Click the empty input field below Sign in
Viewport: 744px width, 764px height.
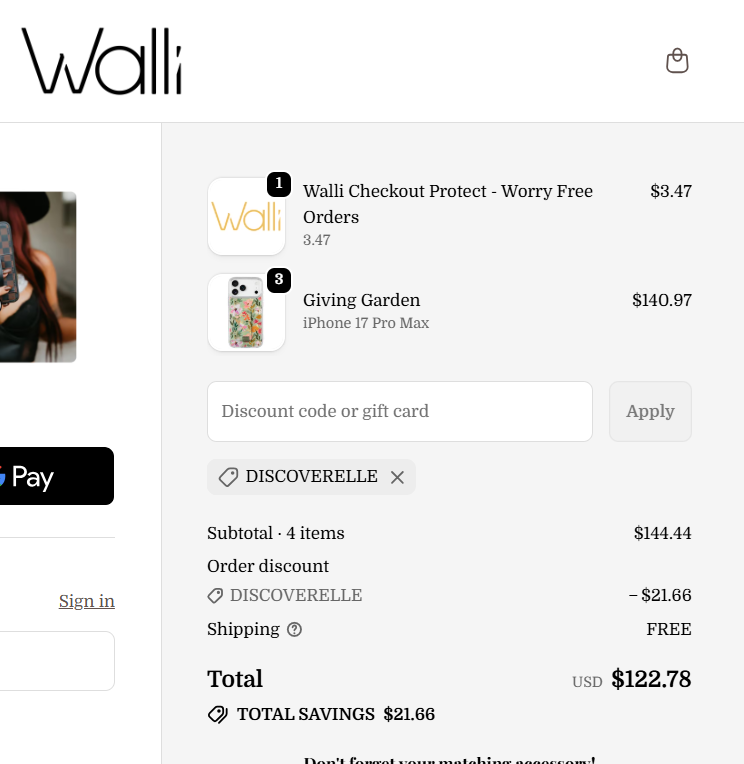click(57, 661)
